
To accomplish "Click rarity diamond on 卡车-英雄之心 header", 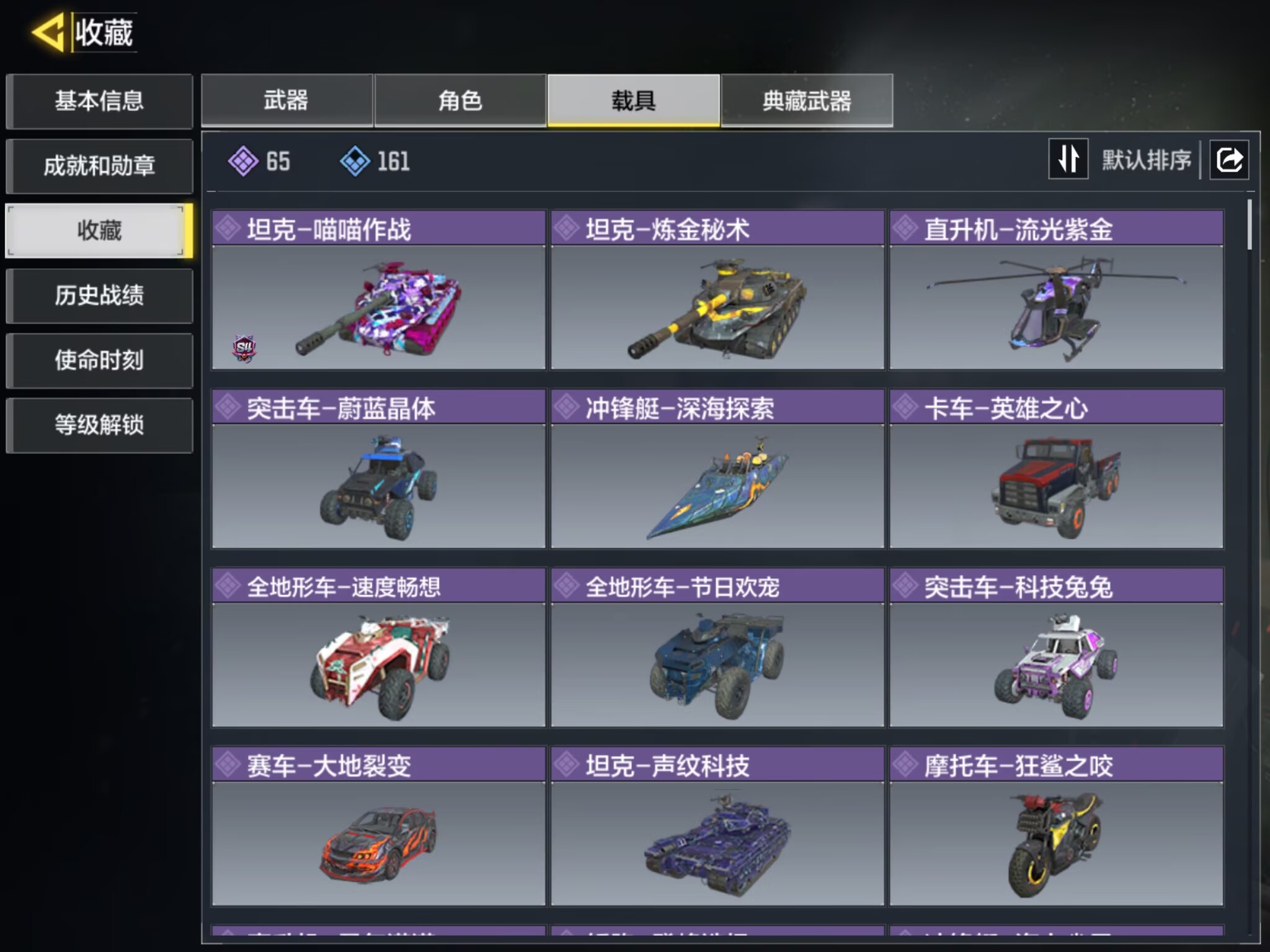I will point(905,407).
